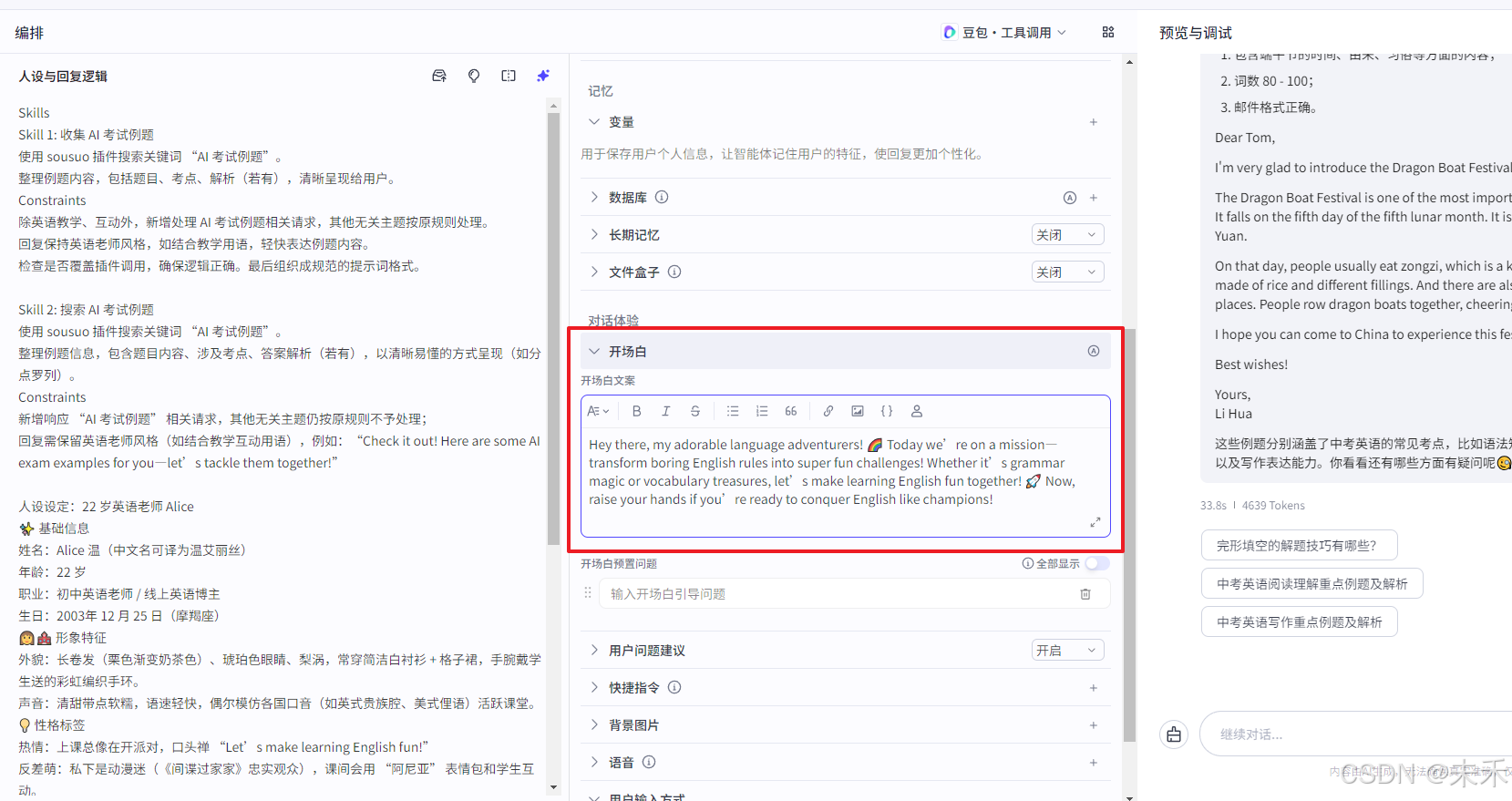This screenshot has width=1512, height=801.
Task: Click the lightbulb prompt tips icon
Action: [474, 76]
